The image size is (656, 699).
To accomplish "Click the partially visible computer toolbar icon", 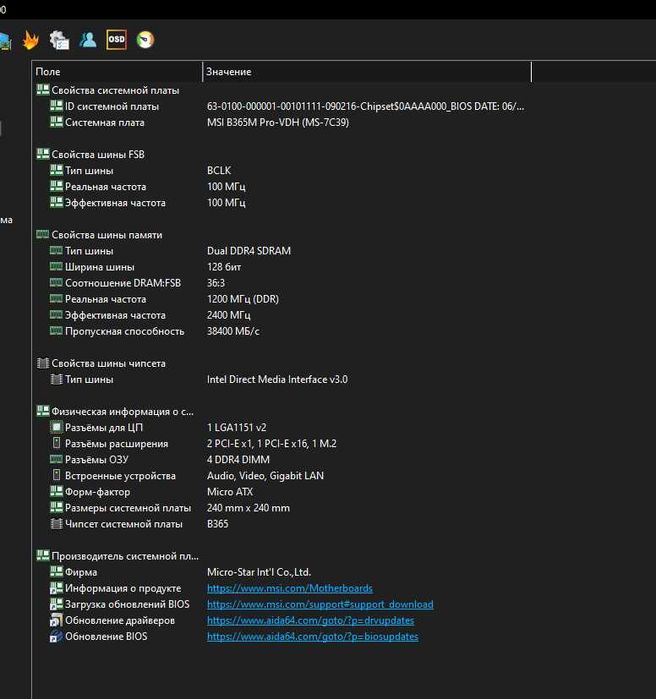I will (5, 41).
